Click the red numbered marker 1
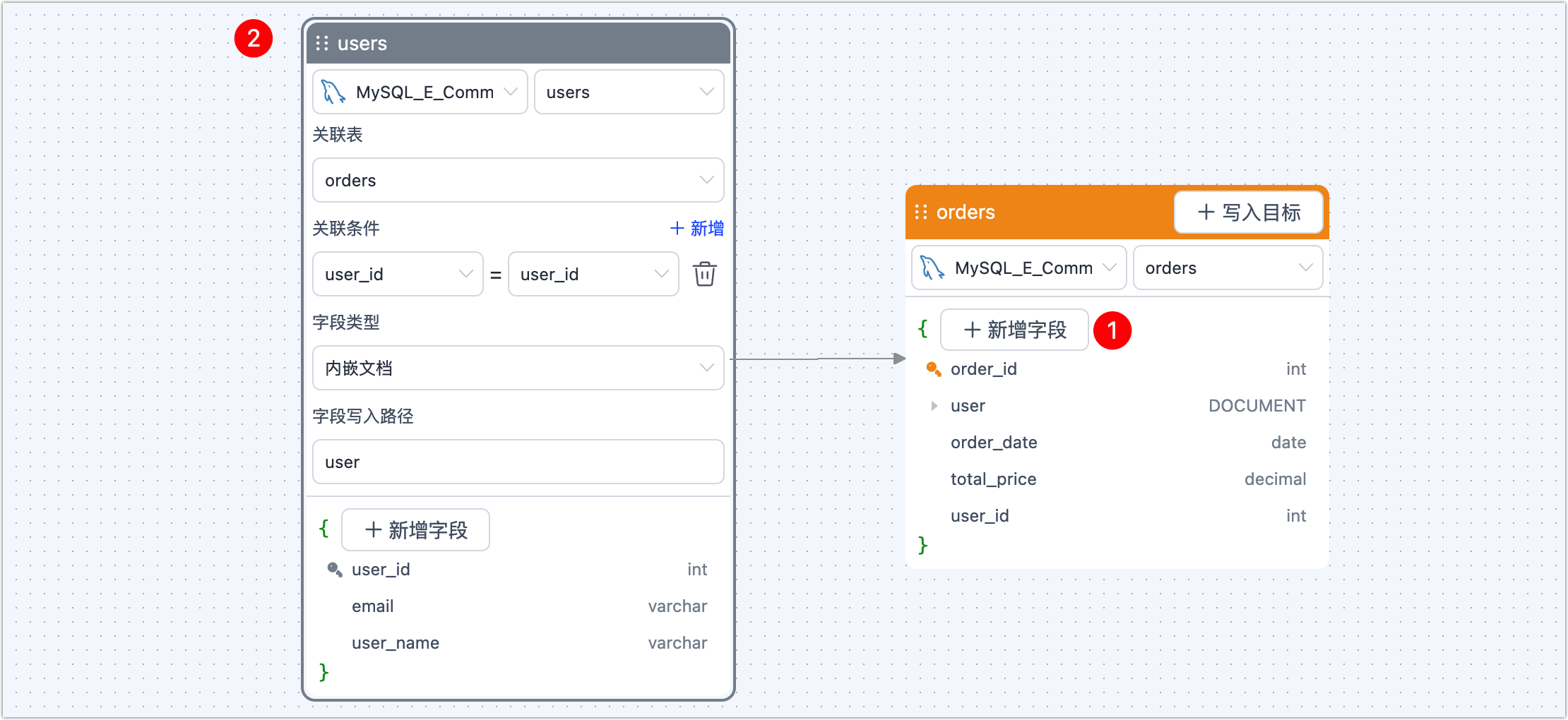Viewport: 1568px width, 720px height. pos(1112,330)
